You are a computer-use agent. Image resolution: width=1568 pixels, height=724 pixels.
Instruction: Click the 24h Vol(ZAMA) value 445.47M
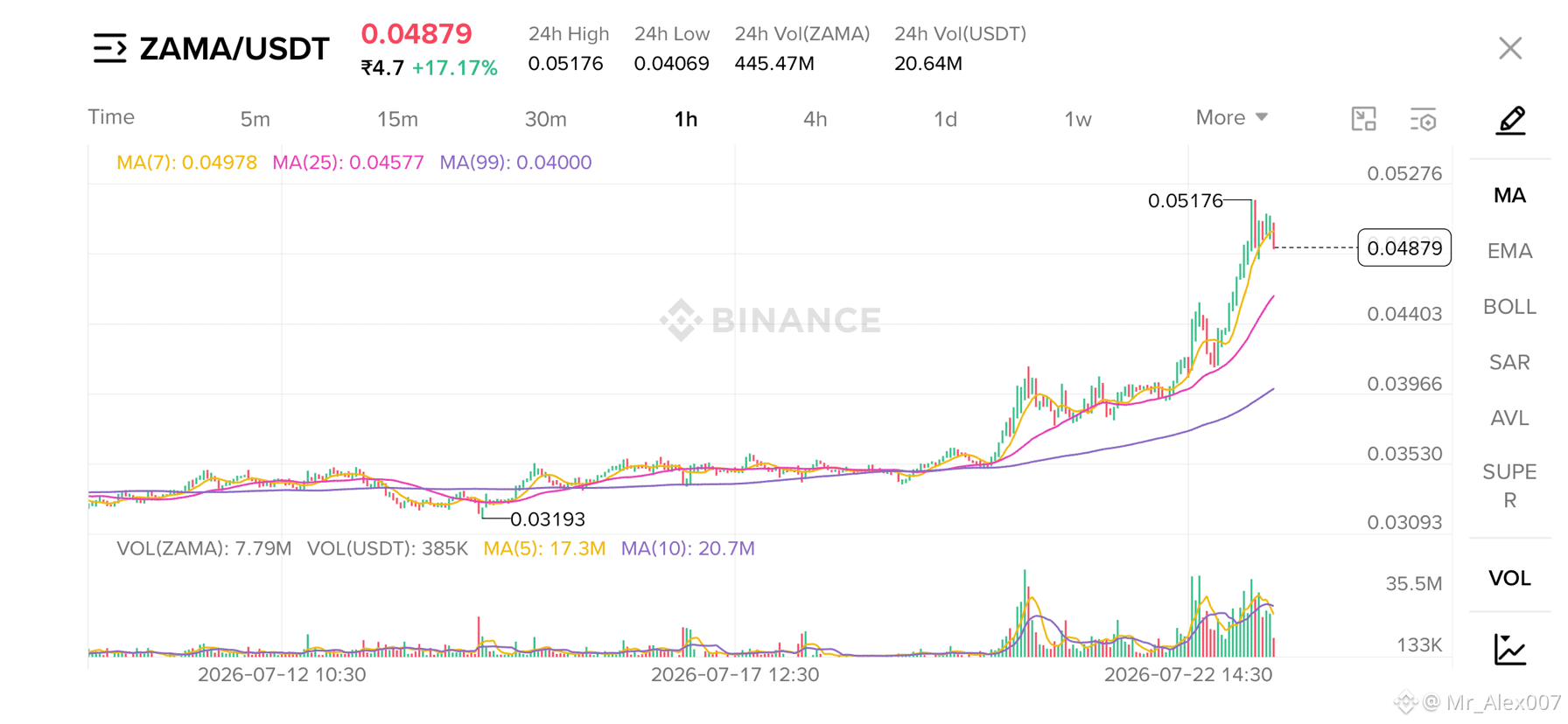[774, 64]
